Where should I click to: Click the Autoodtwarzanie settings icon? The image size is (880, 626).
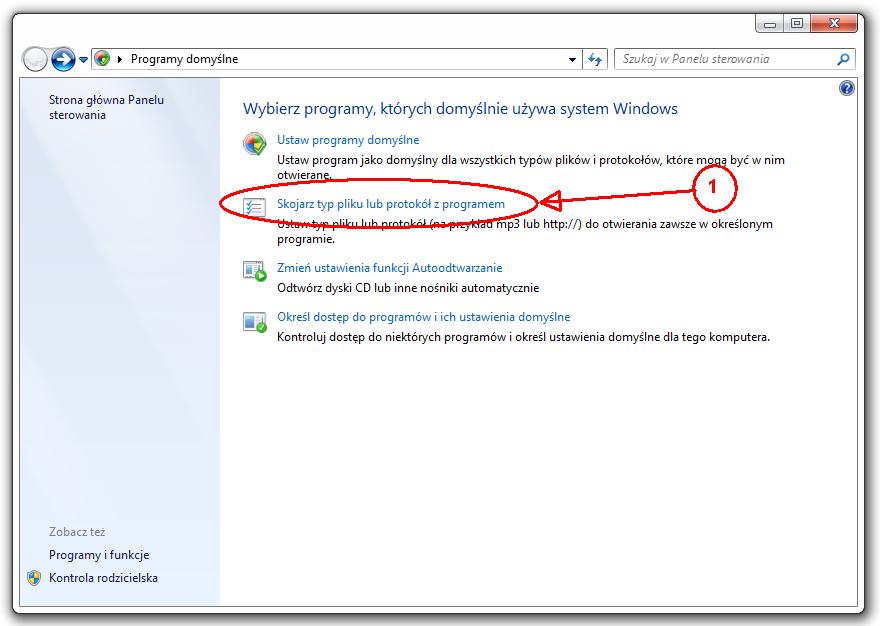pyautogui.click(x=254, y=271)
